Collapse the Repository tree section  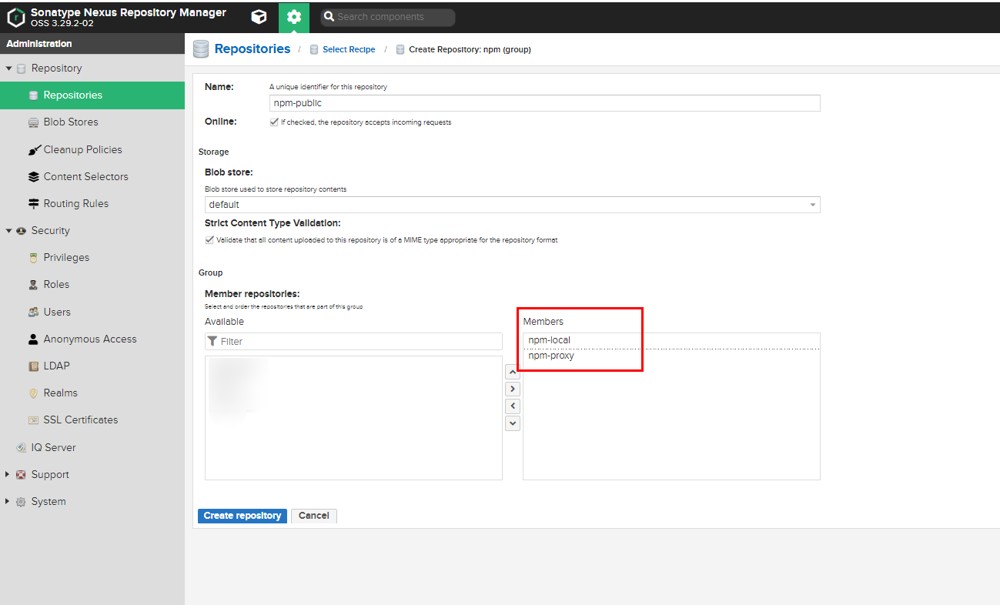point(8,68)
